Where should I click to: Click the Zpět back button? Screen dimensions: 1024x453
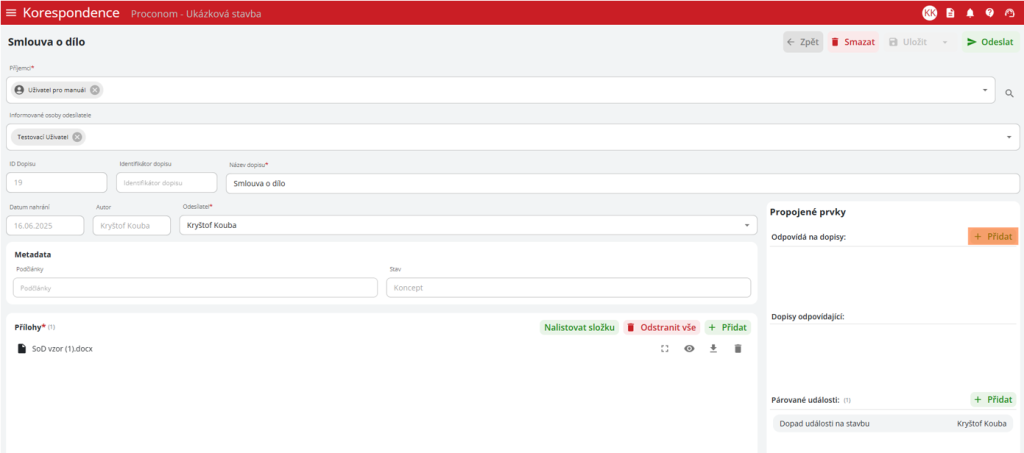pos(802,42)
